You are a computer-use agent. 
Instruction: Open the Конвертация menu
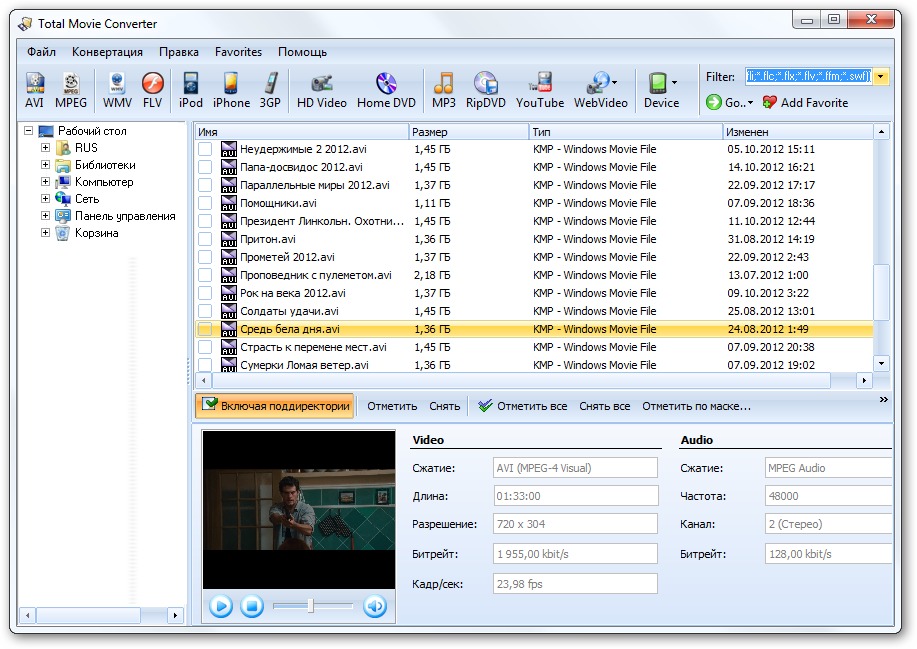click(x=107, y=52)
